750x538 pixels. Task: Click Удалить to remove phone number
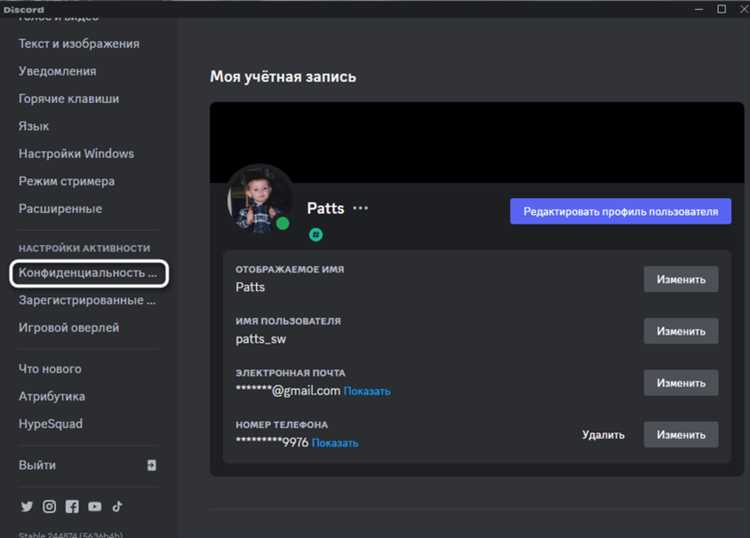tap(603, 435)
